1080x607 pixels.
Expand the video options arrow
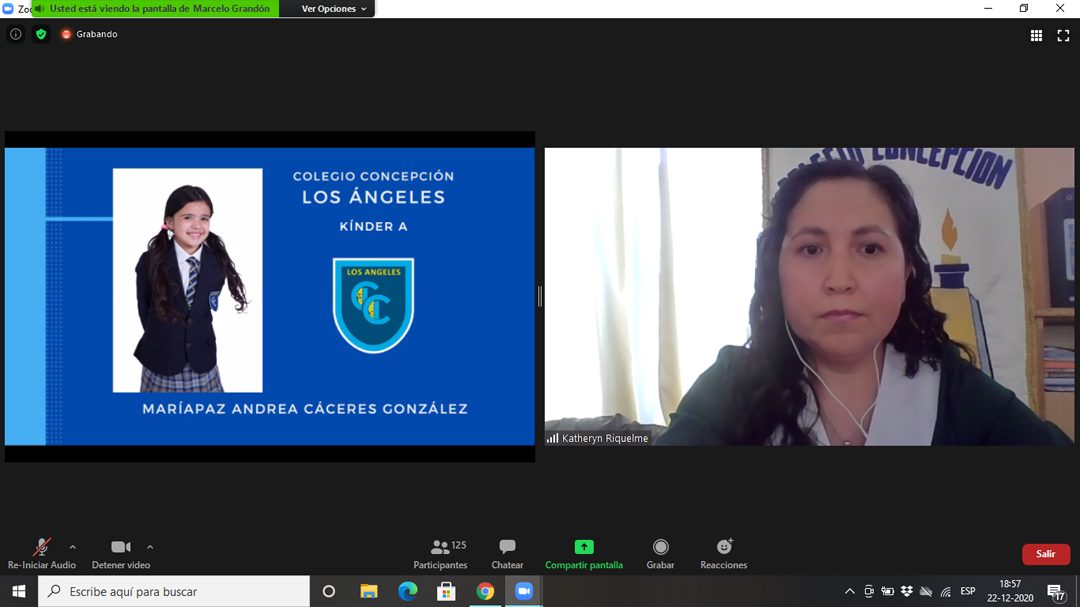pos(150,547)
